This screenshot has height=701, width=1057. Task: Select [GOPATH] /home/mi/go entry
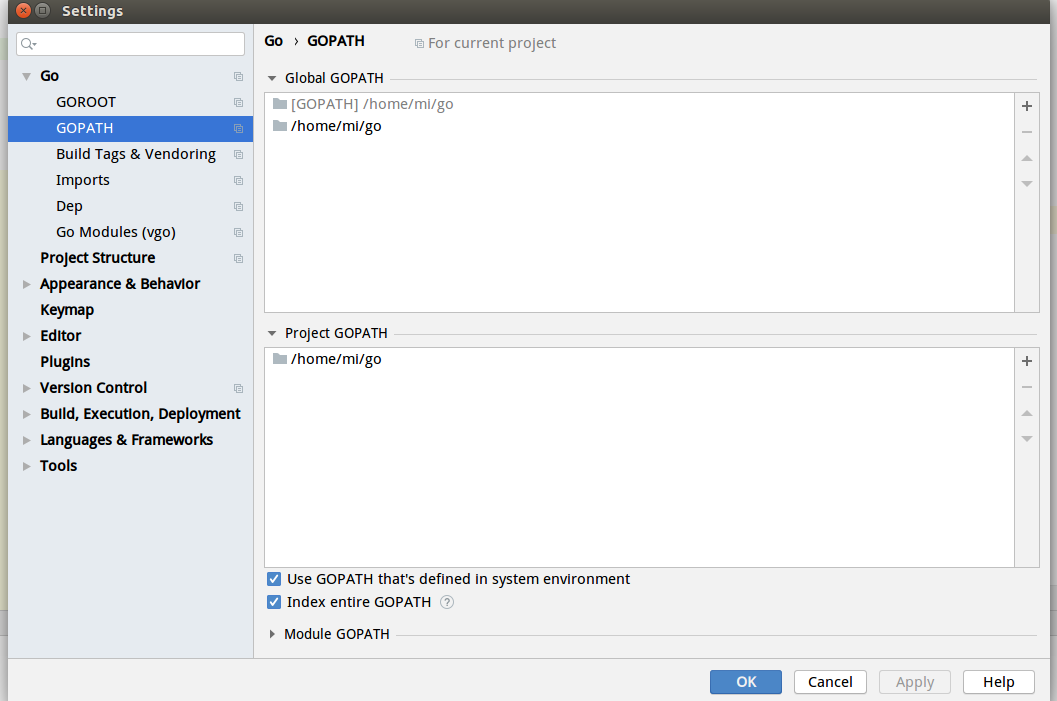point(639,104)
